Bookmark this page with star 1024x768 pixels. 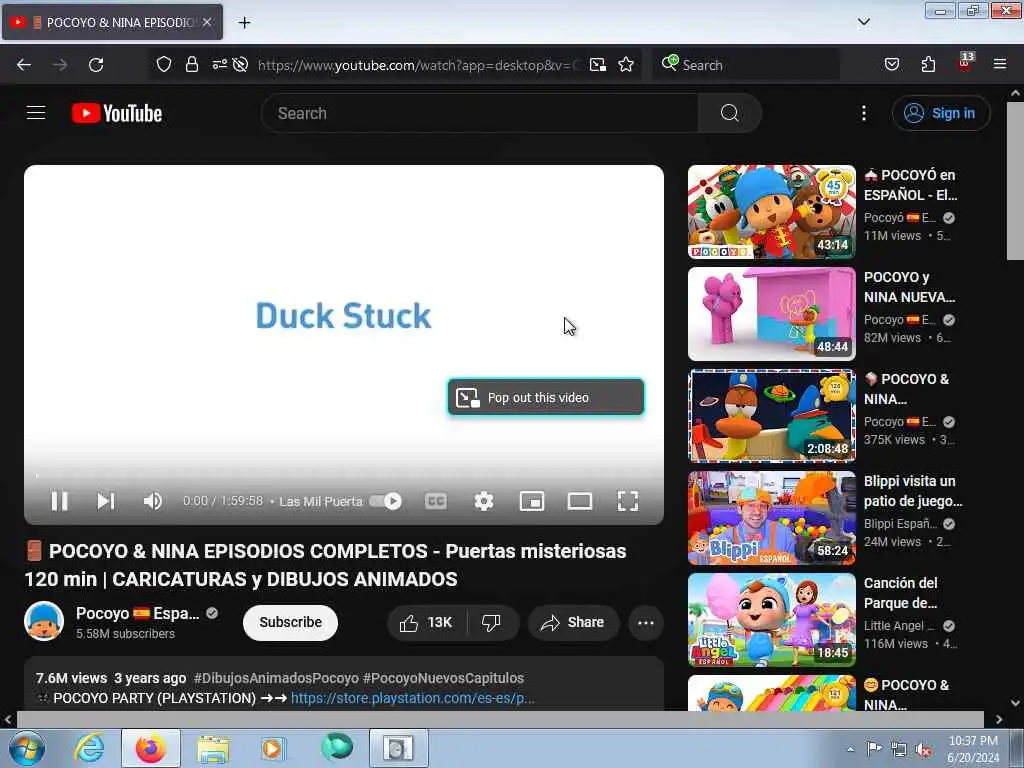pos(626,65)
